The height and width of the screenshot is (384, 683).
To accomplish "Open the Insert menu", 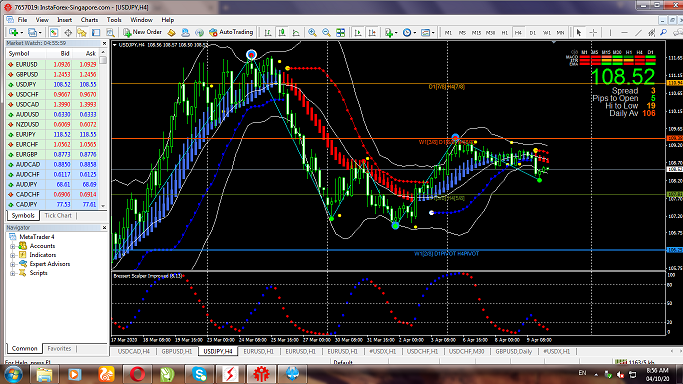I will point(64,20).
